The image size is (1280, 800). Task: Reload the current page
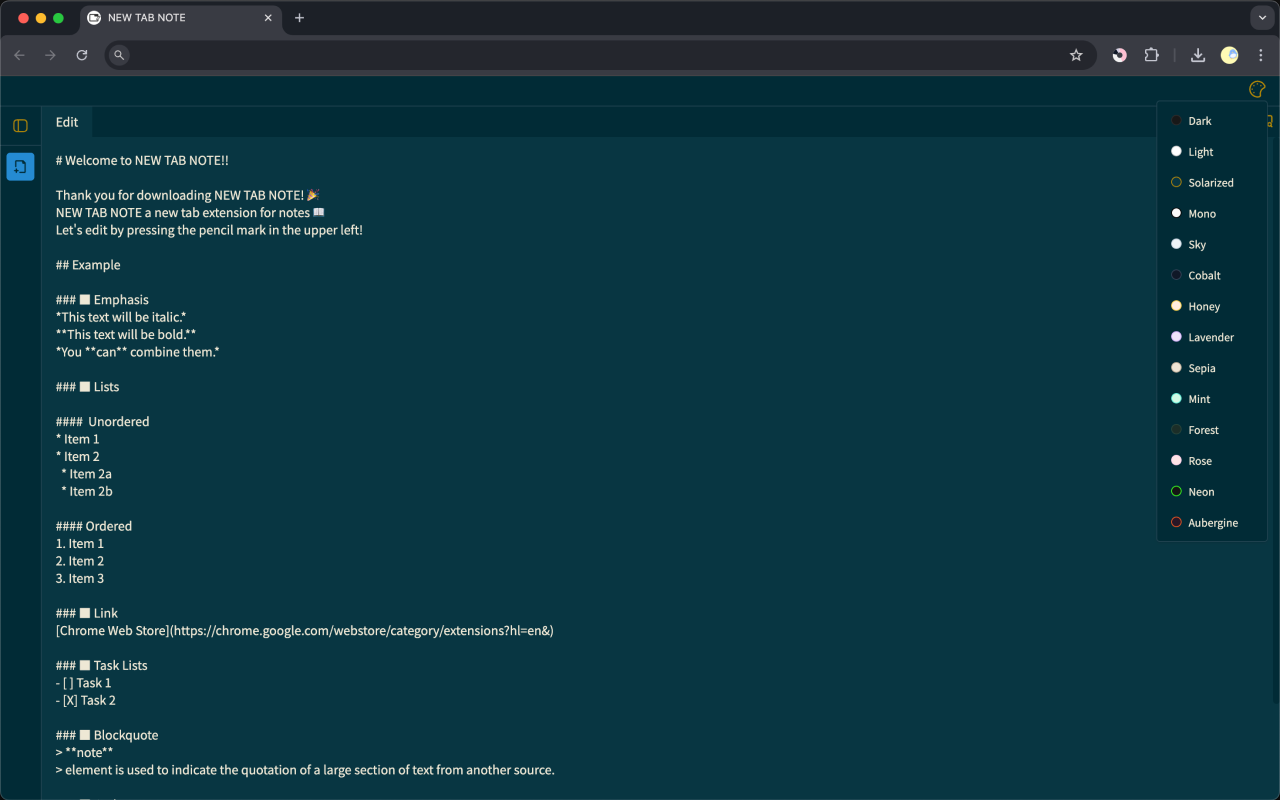(x=82, y=55)
